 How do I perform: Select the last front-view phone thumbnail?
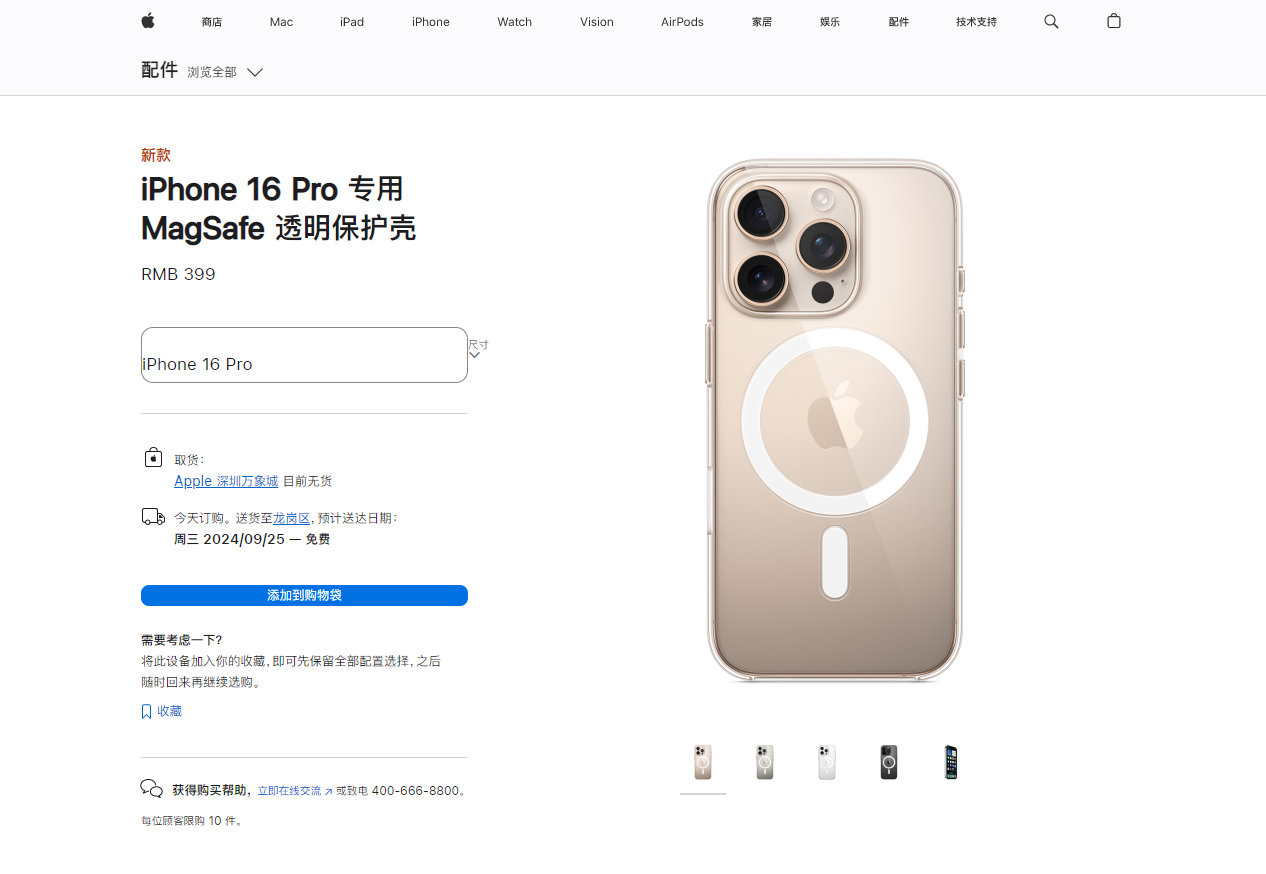[x=951, y=763]
